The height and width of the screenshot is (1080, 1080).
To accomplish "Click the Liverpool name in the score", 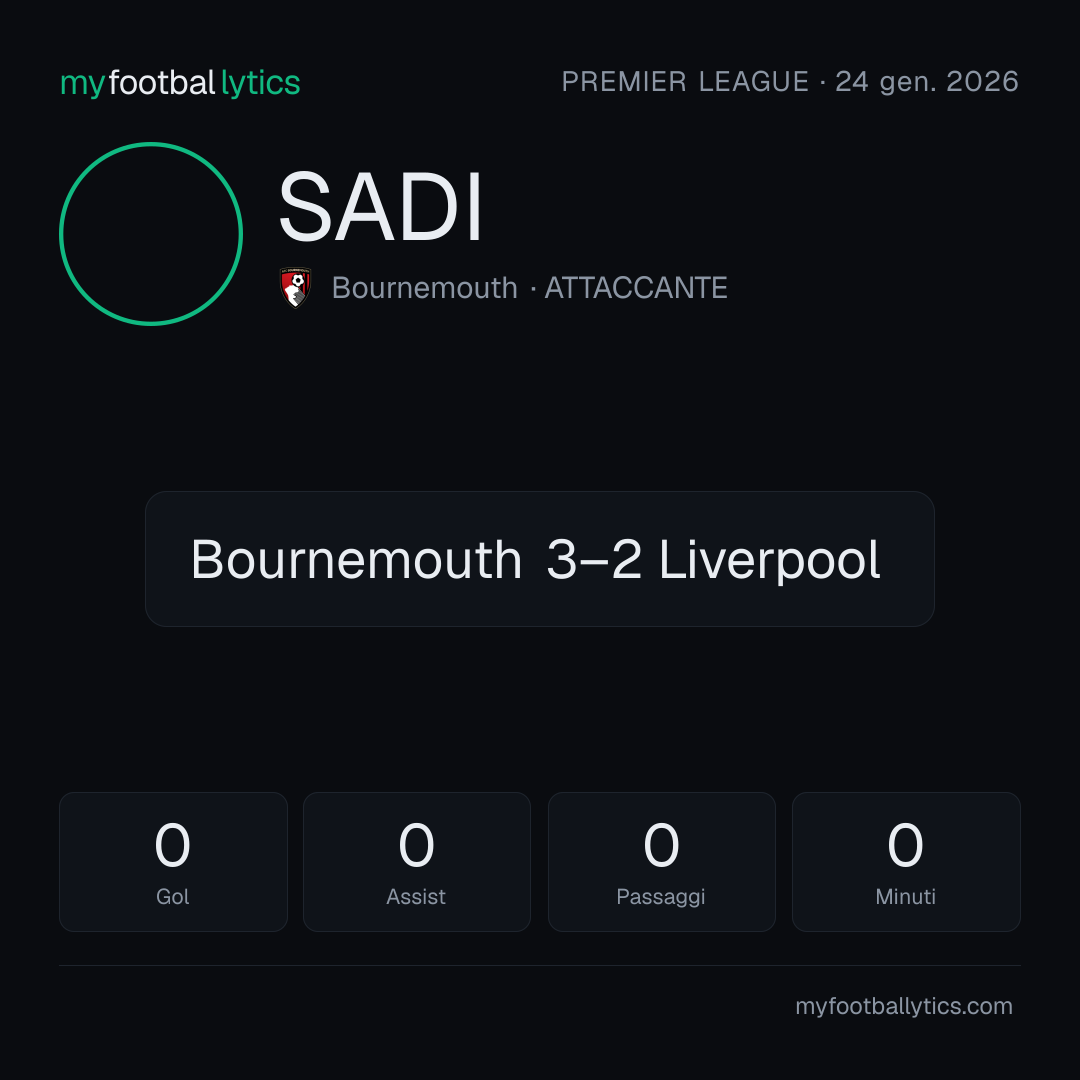I will point(769,559).
